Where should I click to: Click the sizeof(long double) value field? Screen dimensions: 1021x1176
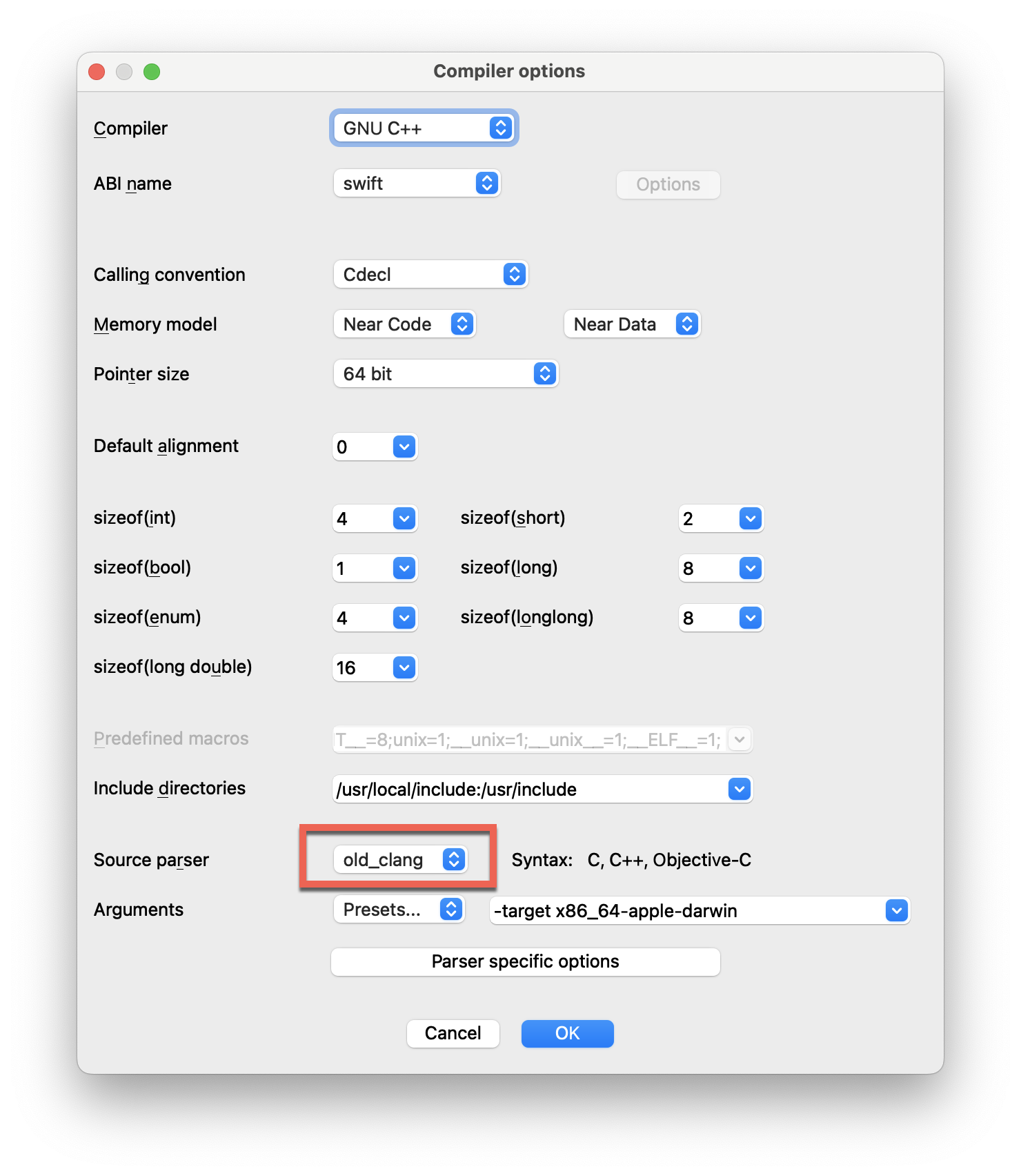(363, 667)
